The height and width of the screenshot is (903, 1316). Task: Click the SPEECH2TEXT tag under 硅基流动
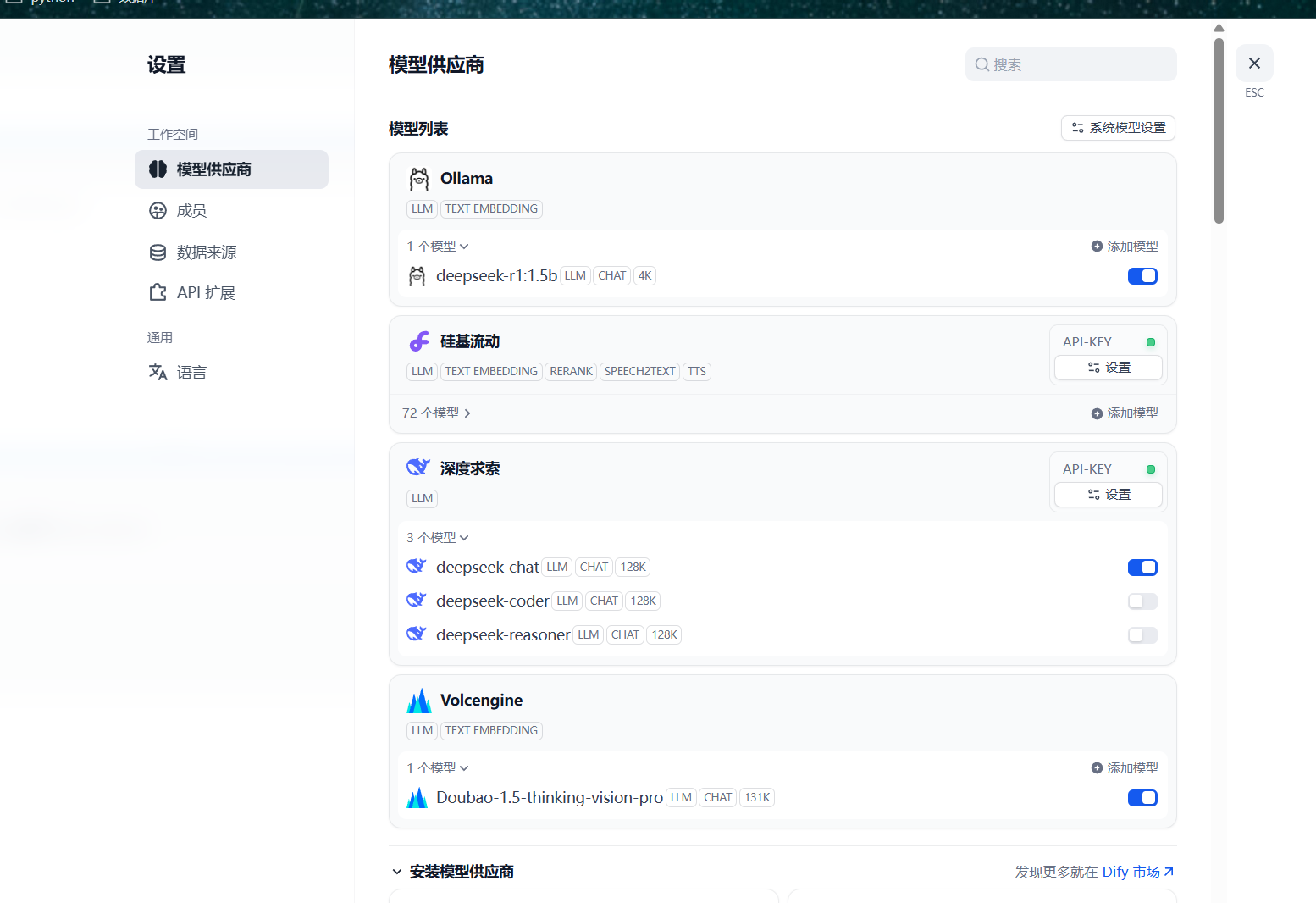639,372
